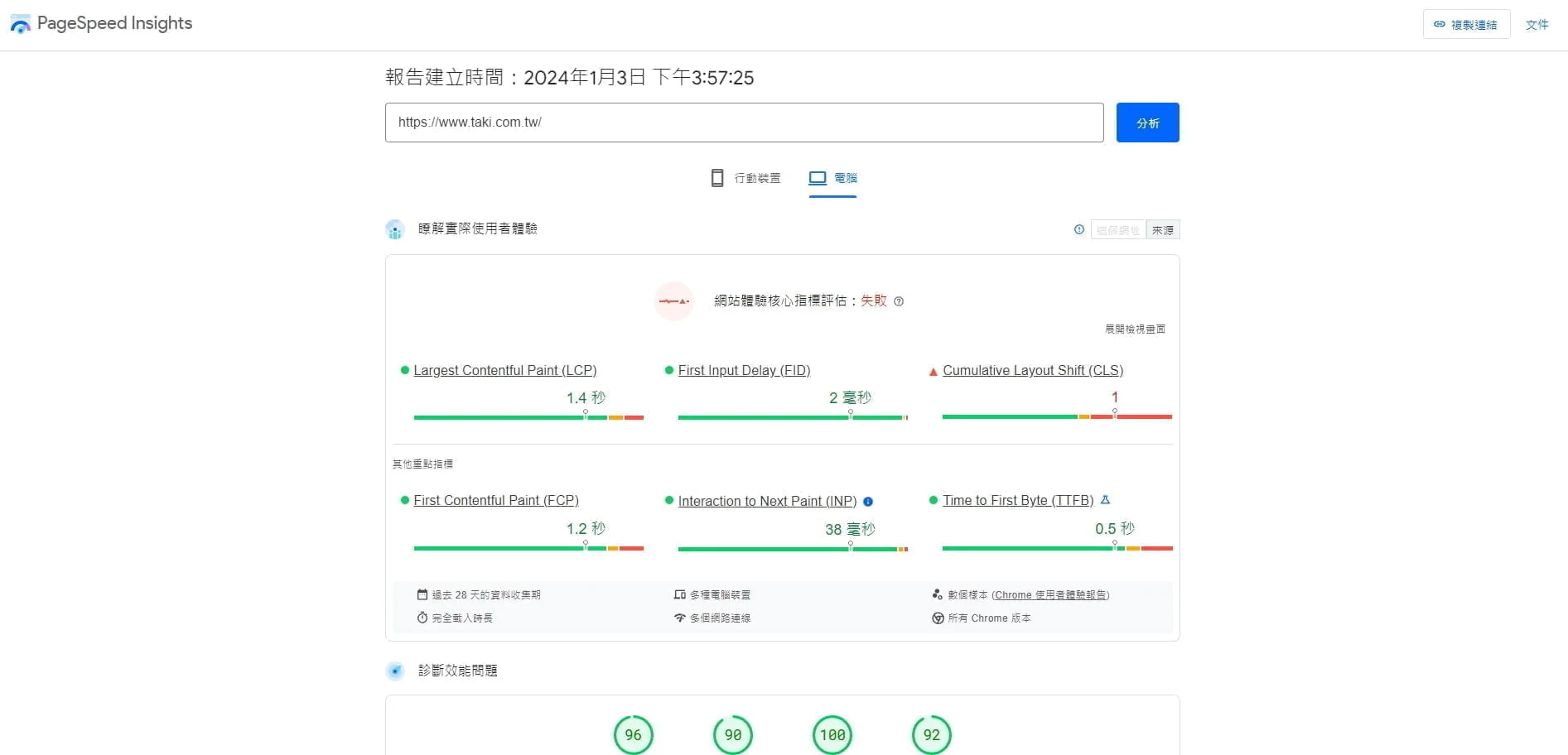1568x755 pixels.
Task: Click the 96 score gauge
Action: click(634, 735)
